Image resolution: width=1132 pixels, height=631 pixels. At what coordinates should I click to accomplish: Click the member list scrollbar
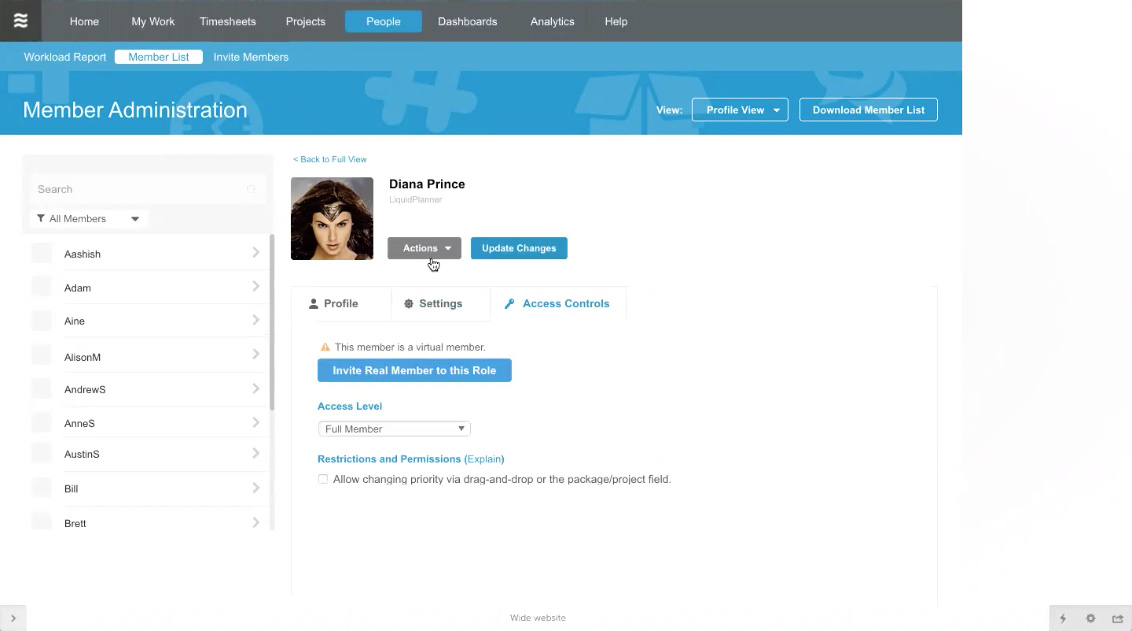[x=272, y=323]
